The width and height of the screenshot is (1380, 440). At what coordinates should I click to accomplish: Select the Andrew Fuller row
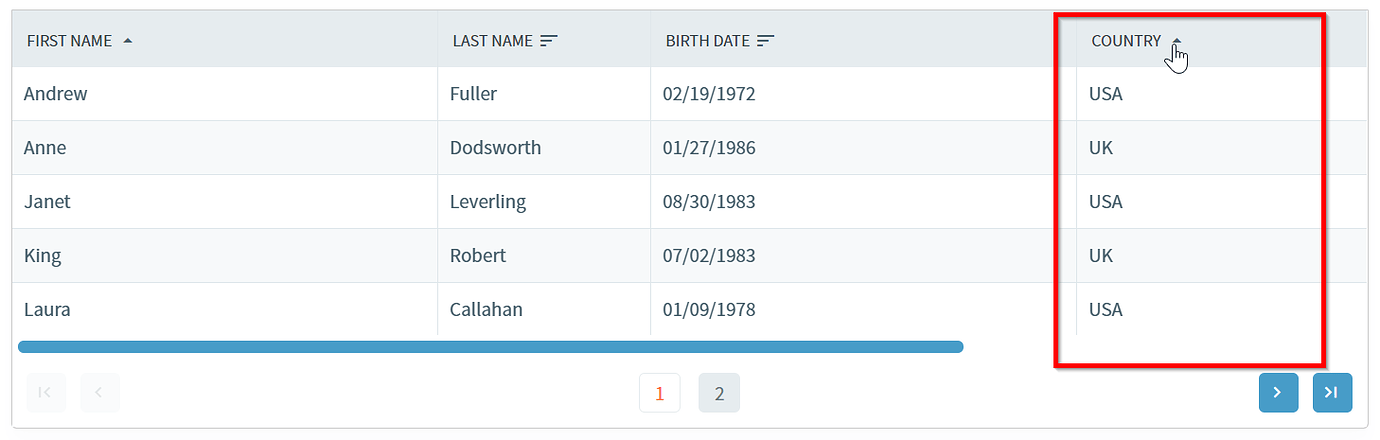pos(690,94)
